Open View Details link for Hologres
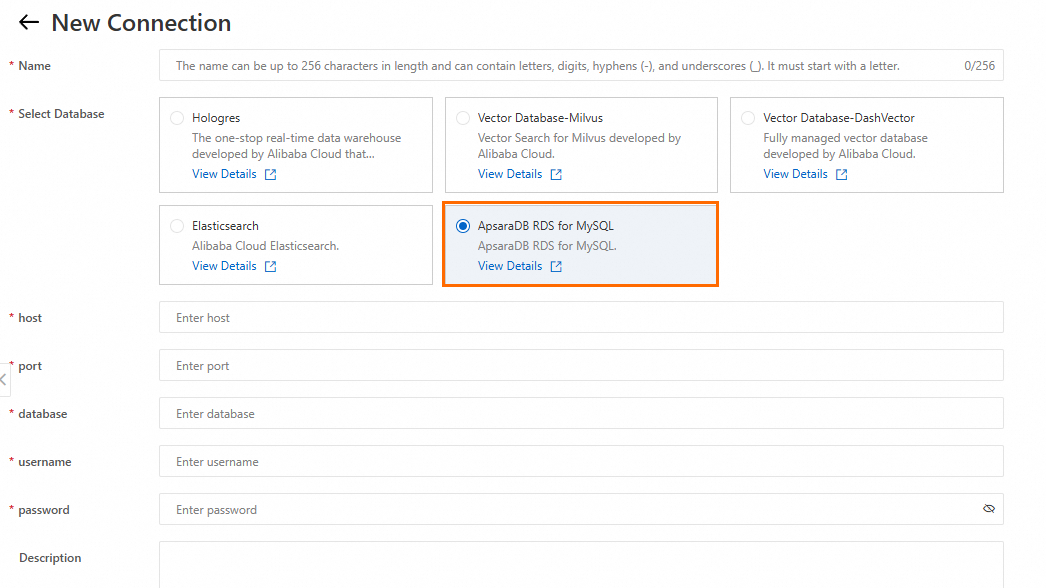This screenshot has width=1046, height=588. point(224,174)
